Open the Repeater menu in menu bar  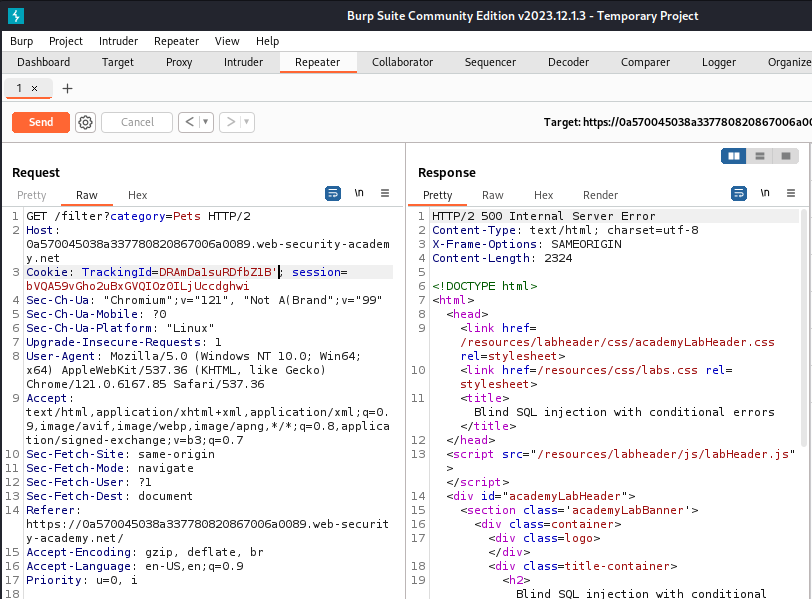(x=177, y=41)
